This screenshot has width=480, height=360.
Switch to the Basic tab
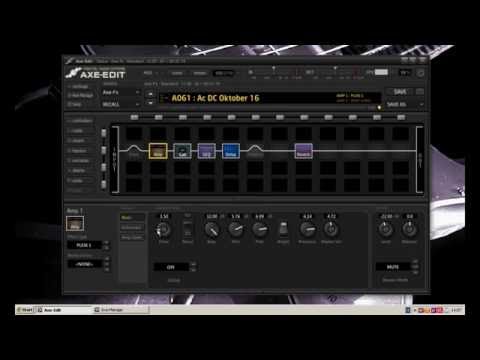click(x=132, y=218)
